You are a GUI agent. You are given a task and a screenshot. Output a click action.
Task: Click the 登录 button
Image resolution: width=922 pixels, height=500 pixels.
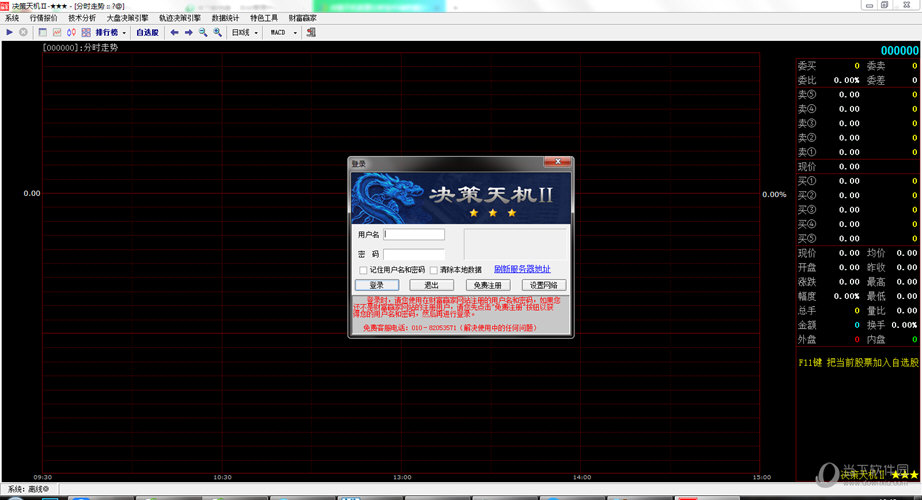coord(376,285)
